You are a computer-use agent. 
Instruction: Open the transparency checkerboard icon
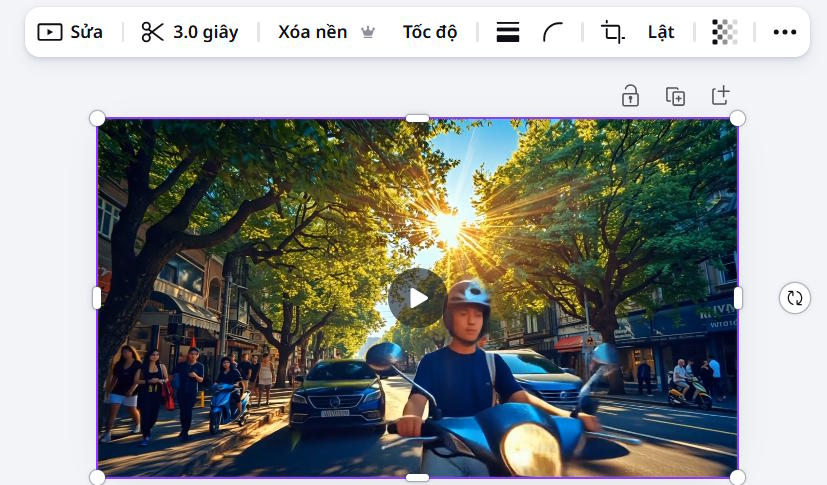tap(725, 32)
